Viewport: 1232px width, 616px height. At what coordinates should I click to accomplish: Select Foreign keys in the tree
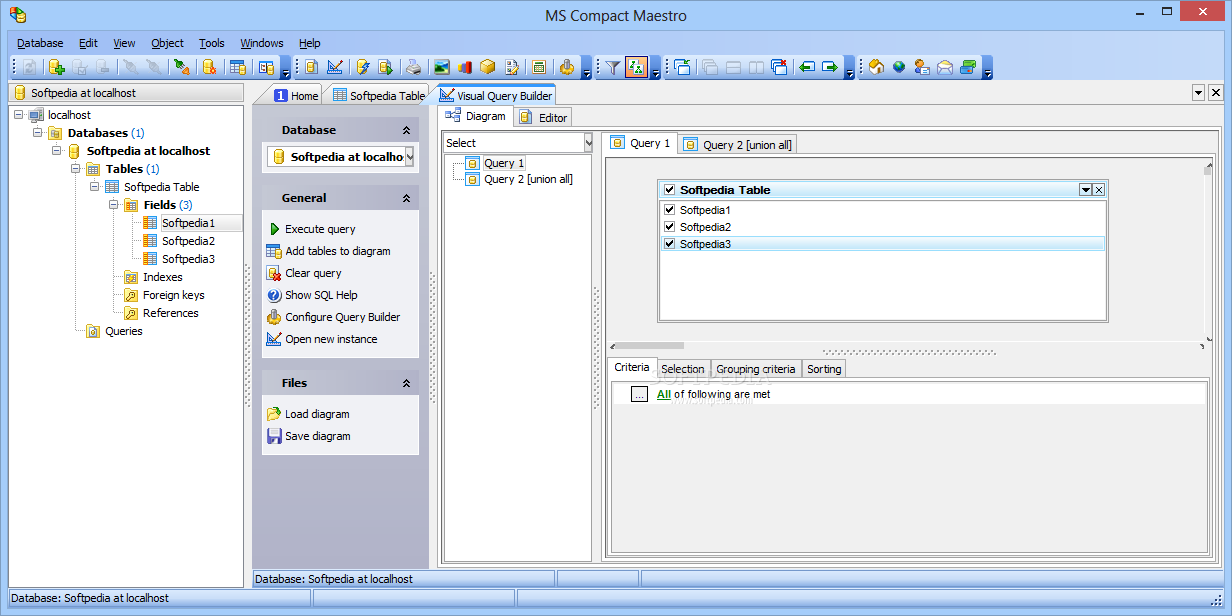coord(173,295)
